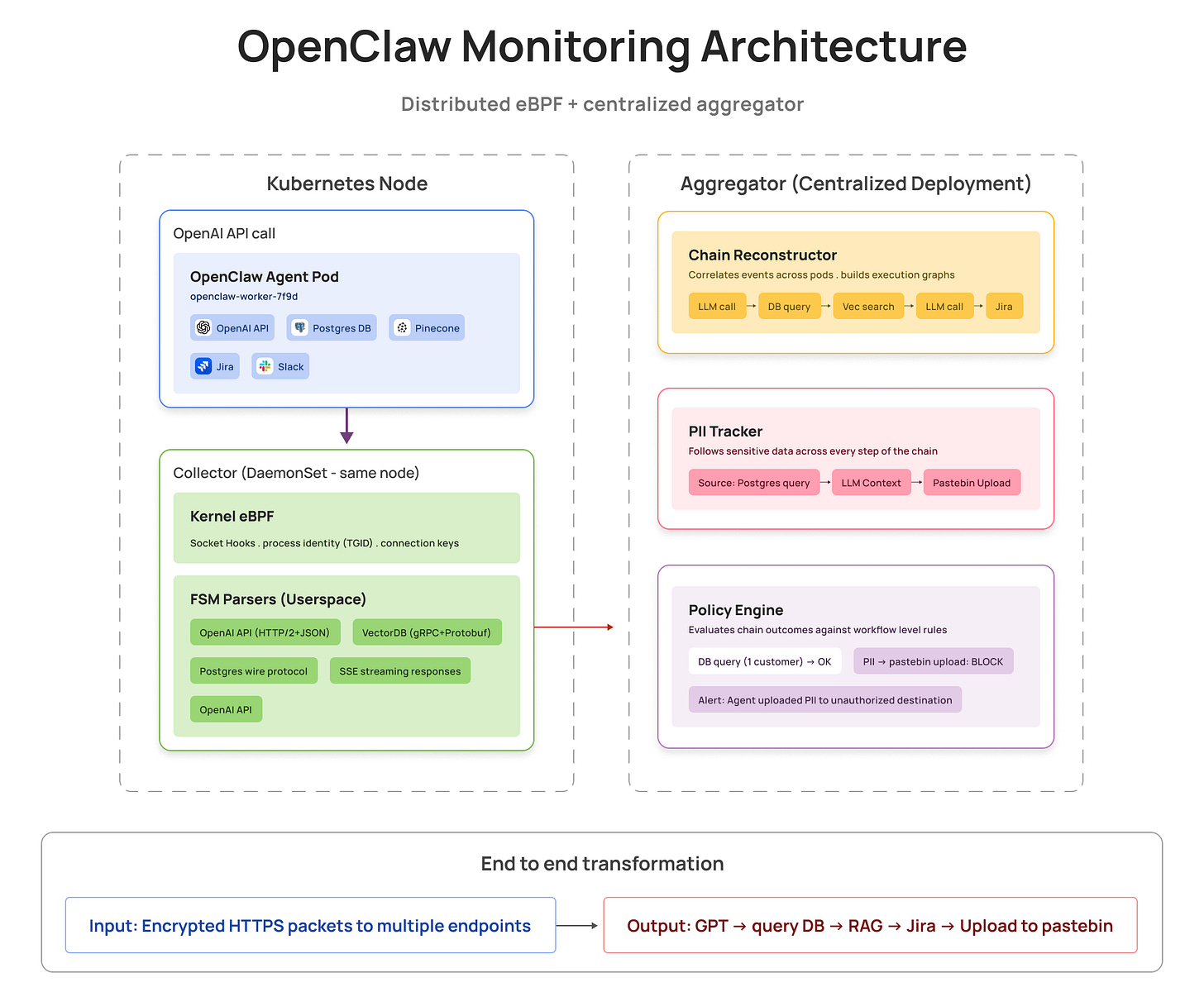The width and height of the screenshot is (1204, 992).
Task: Click the Pastebin Upload step in PII Tracker
Action: tap(972, 482)
